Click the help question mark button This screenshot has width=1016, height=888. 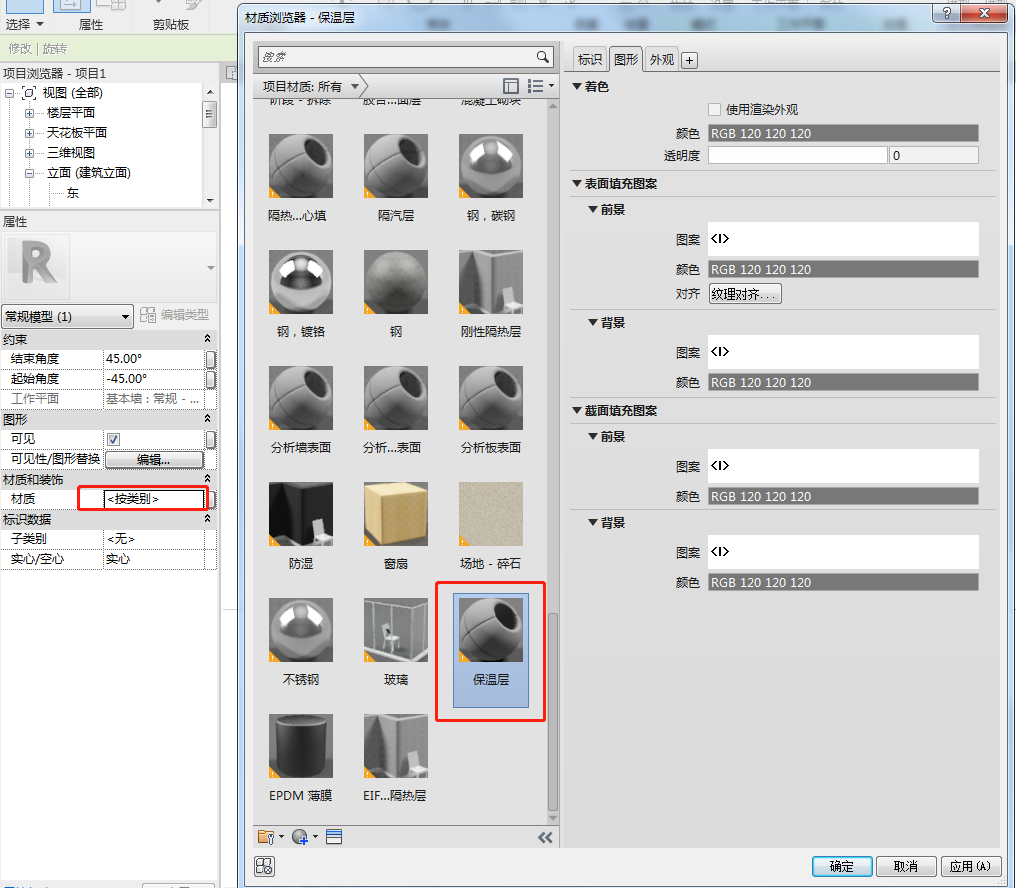tap(947, 13)
